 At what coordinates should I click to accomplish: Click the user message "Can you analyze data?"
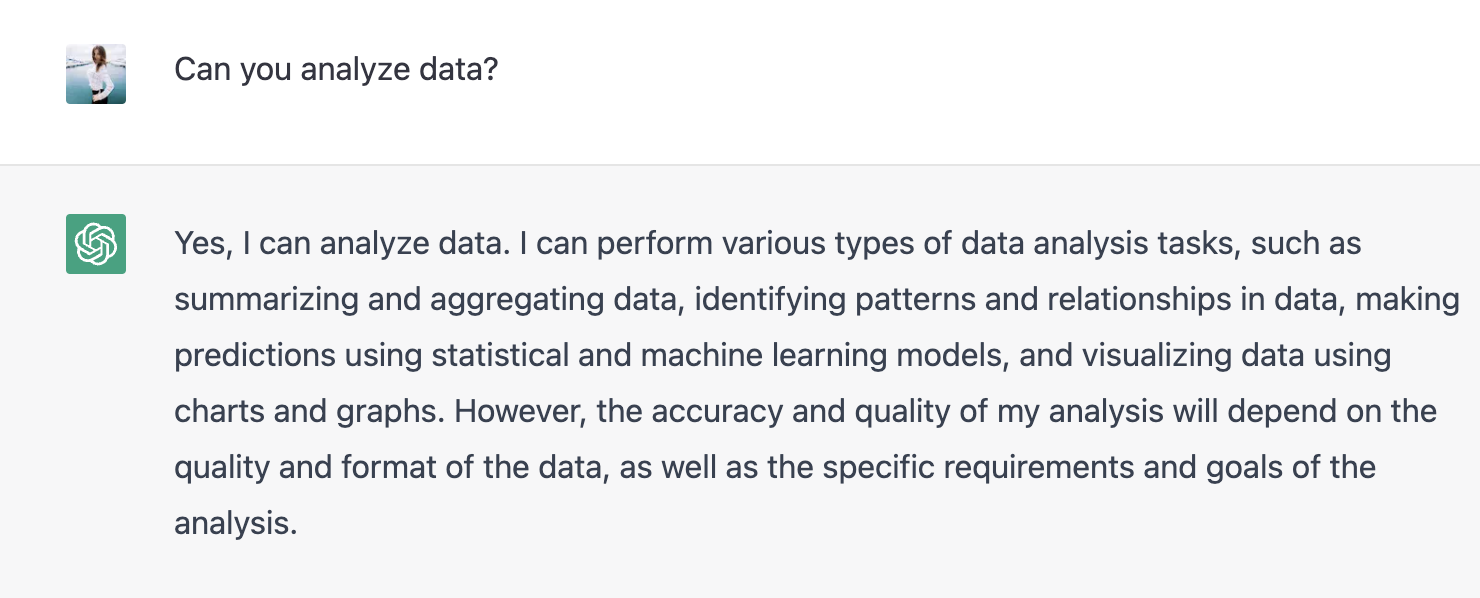tap(336, 70)
